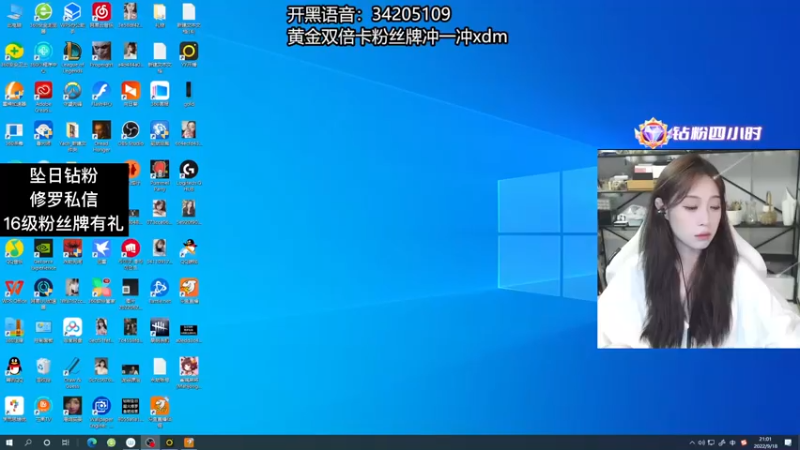The image size is (800, 450).
Task: Click the webcam video overlay
Action: pos(698,249)
